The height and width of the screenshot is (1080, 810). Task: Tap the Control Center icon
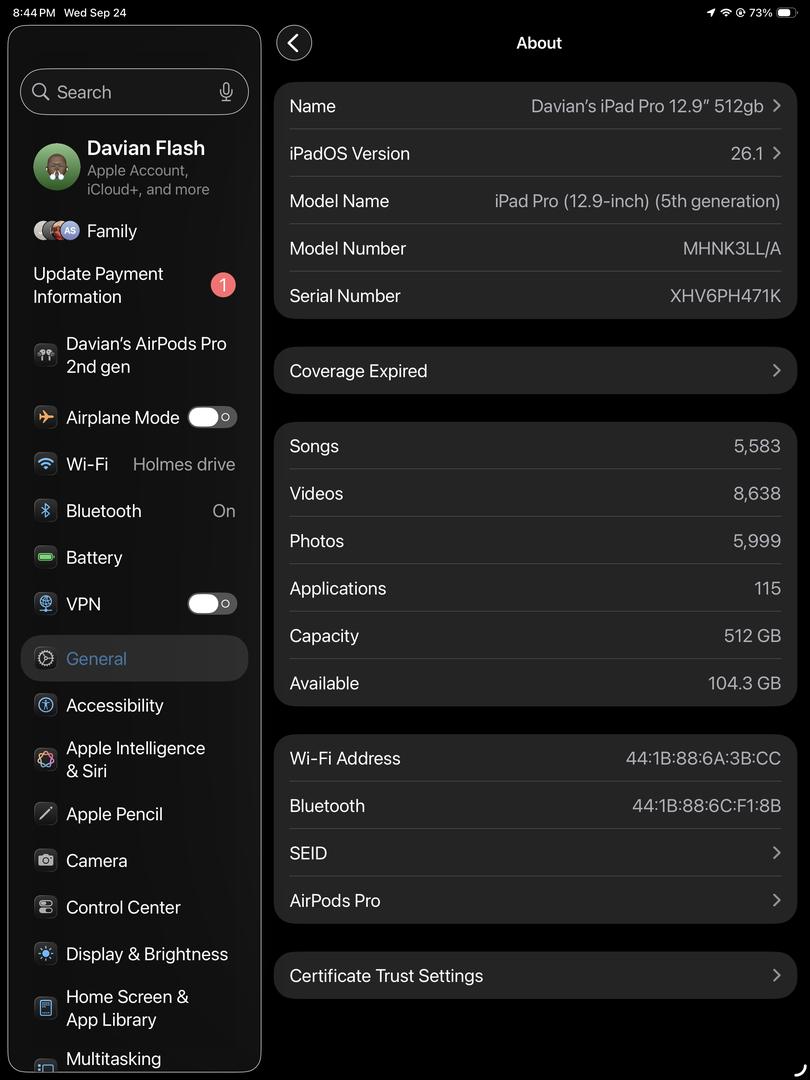[x=45, y=907]
